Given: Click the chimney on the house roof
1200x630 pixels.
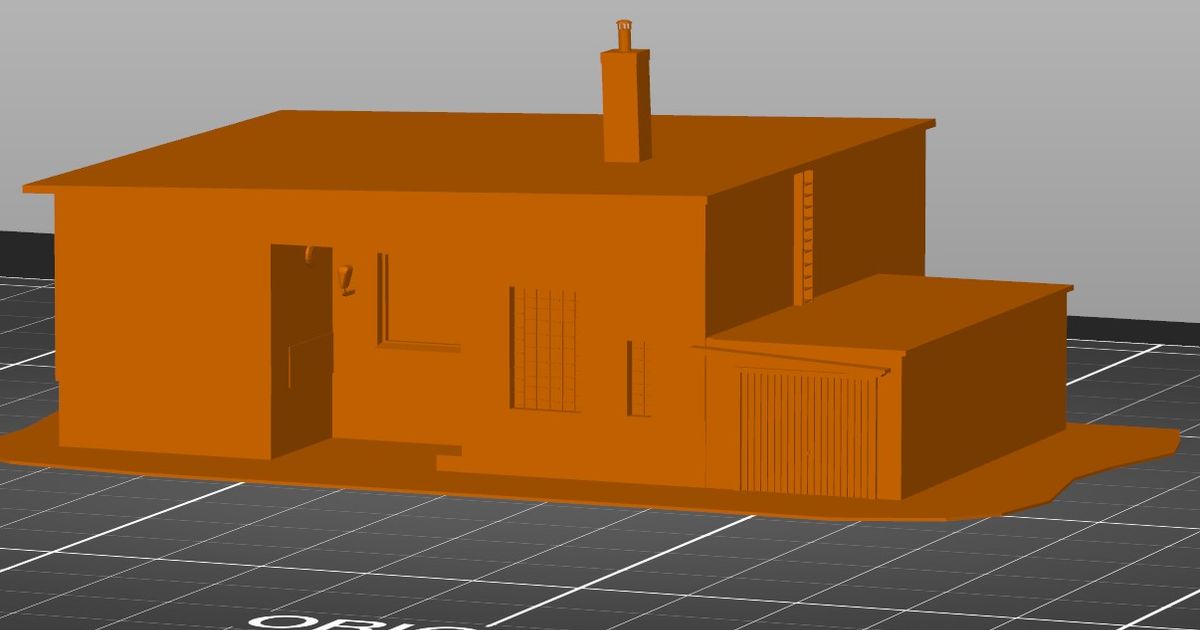Looking at the screenshot, I should coord(625,110).
